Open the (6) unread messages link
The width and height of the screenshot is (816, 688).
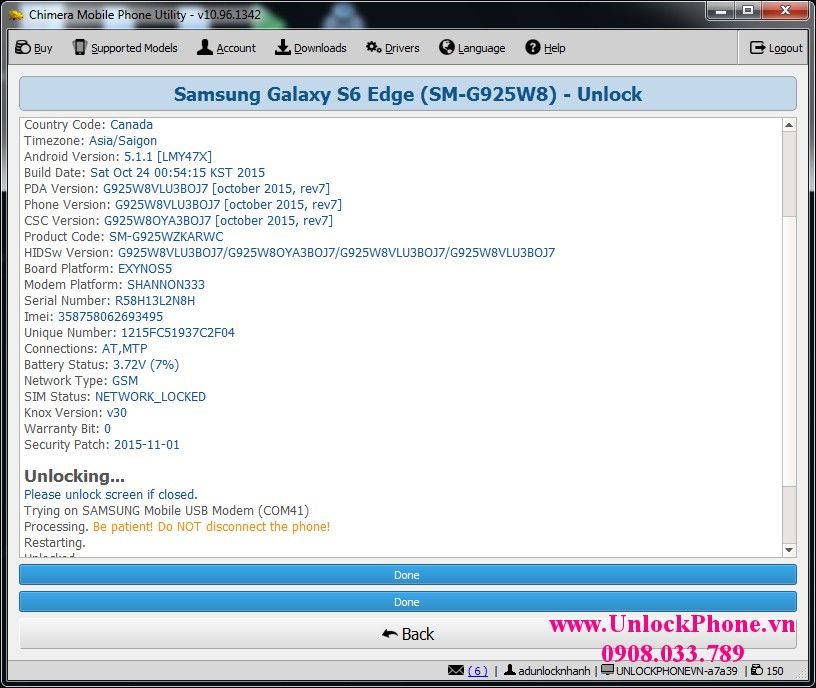(x=477, y=671)
